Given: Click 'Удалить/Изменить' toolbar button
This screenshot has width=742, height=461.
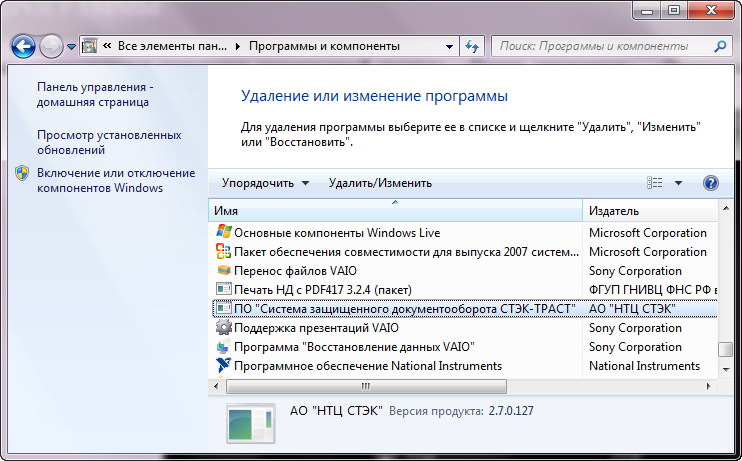Looking at the screenshot, I should pyautogui.click(x=380, y=183).
